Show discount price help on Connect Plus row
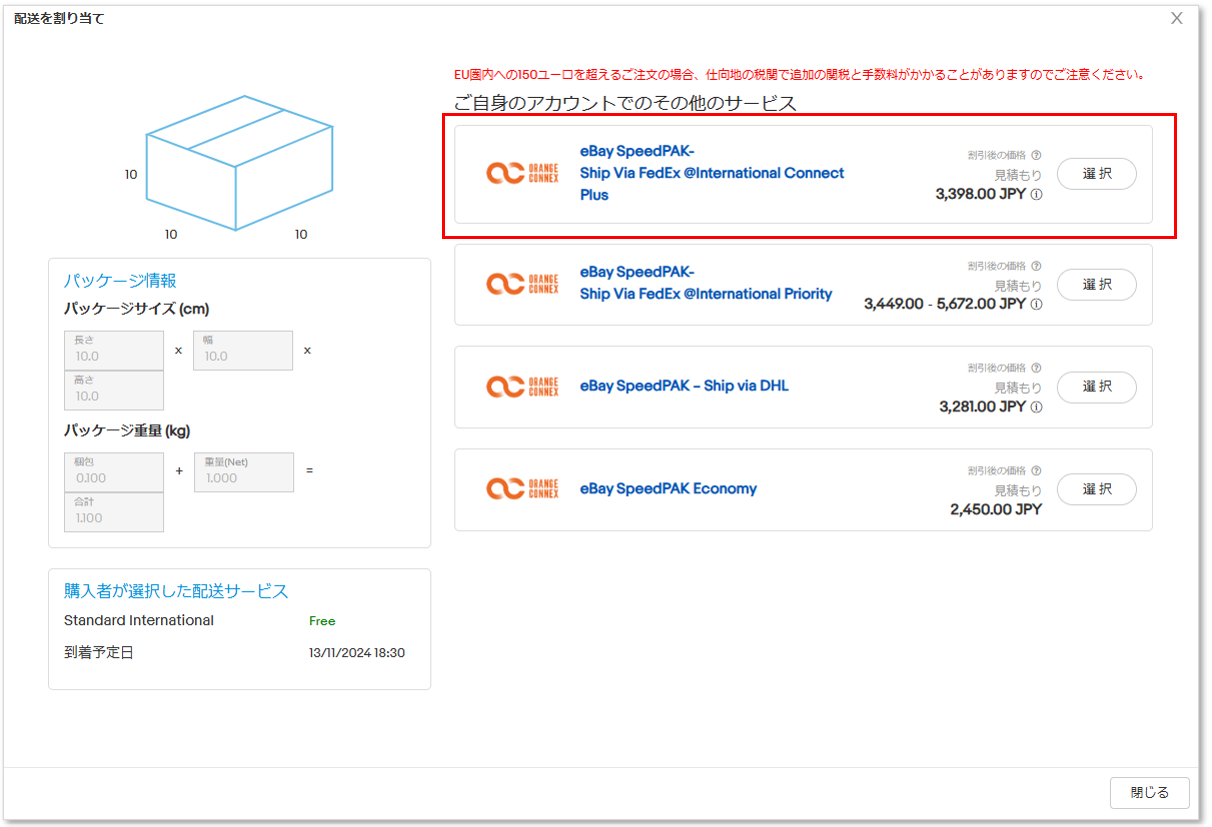This screenshot has width=1212, height=827. coord(1036,155)
